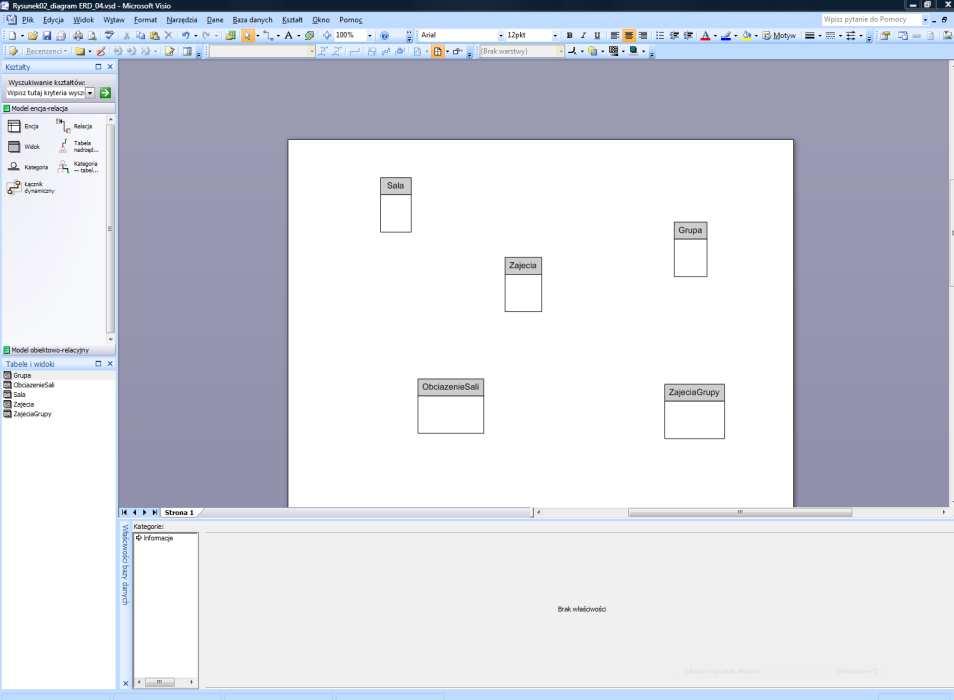Open the Arial font name dropdown
Screen dimensions: 954x700
[x=501, y=35]
